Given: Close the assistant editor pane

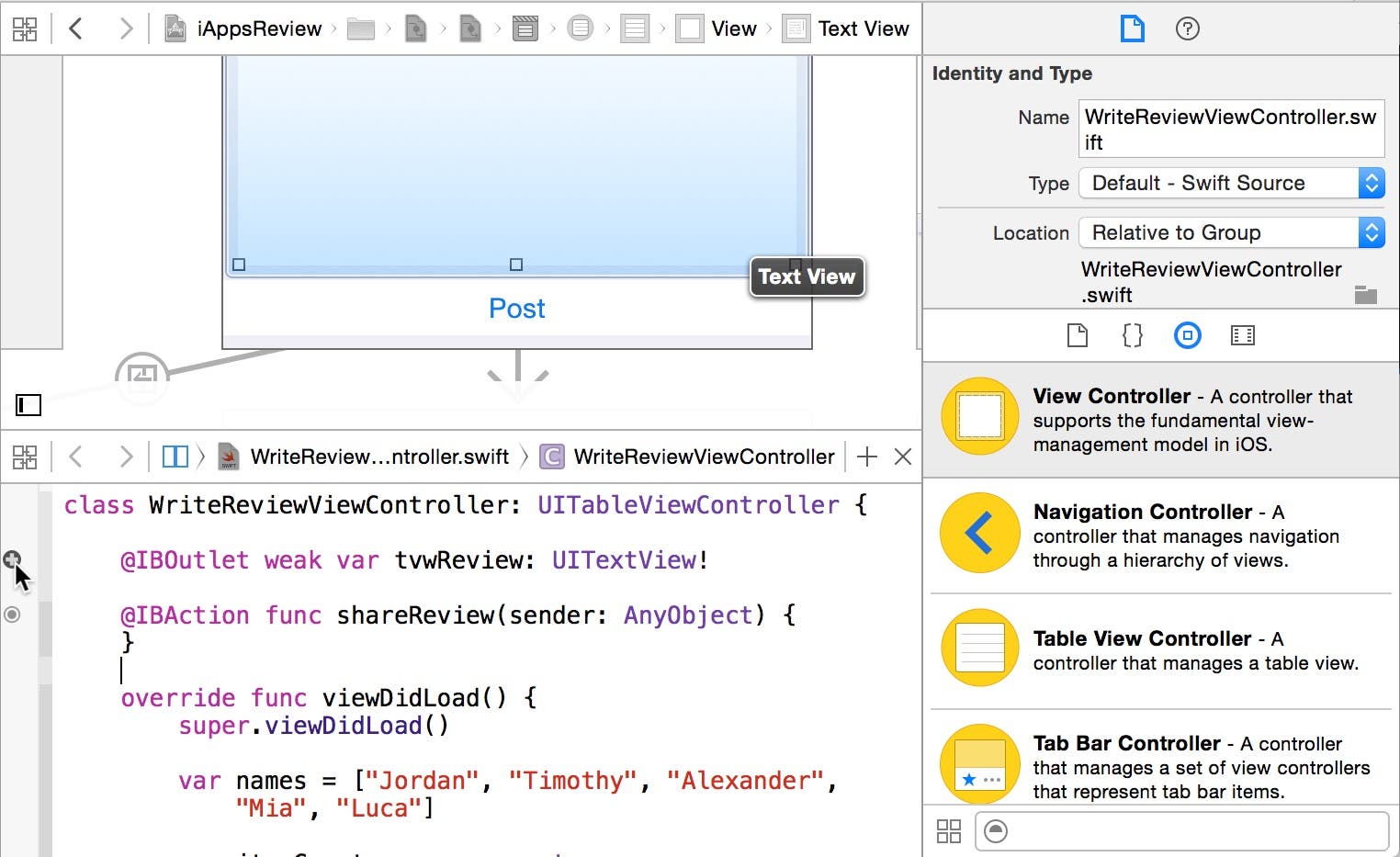Looking at the screenshot, I should [x=903, y=457].
